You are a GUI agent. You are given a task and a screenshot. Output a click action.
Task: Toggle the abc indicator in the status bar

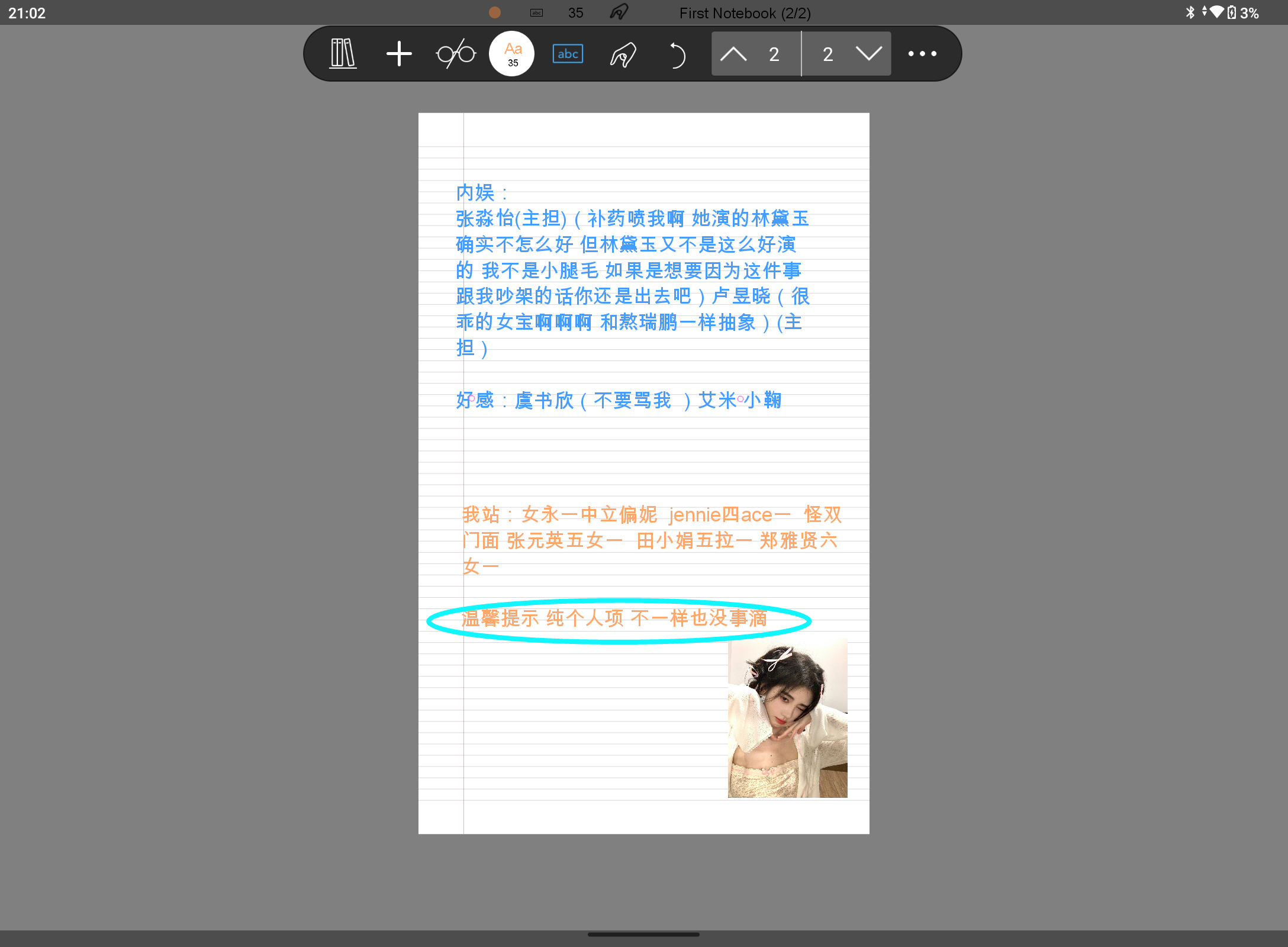(536, 12)
